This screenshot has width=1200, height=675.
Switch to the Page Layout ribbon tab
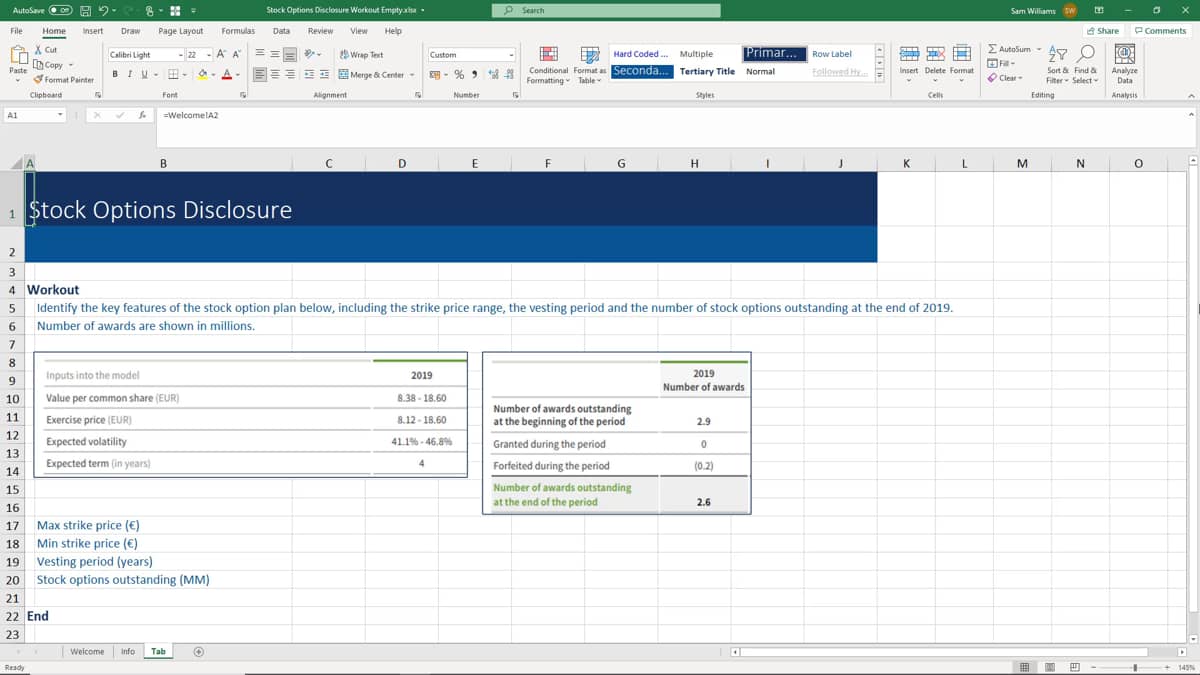(x=181, y=31)
